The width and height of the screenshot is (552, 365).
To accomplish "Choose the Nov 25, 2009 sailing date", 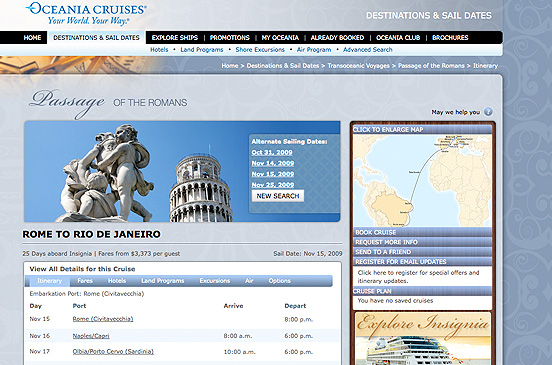I will [x=273, y=185].
